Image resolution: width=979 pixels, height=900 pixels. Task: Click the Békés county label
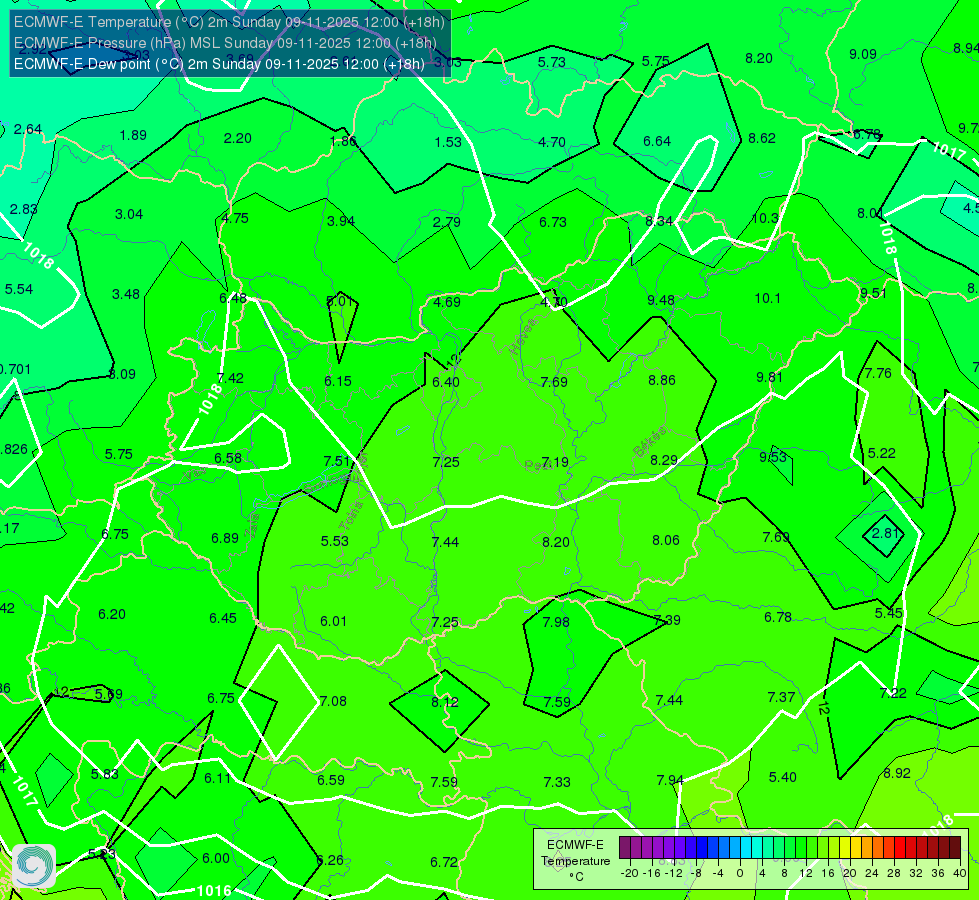pos(649,442)
